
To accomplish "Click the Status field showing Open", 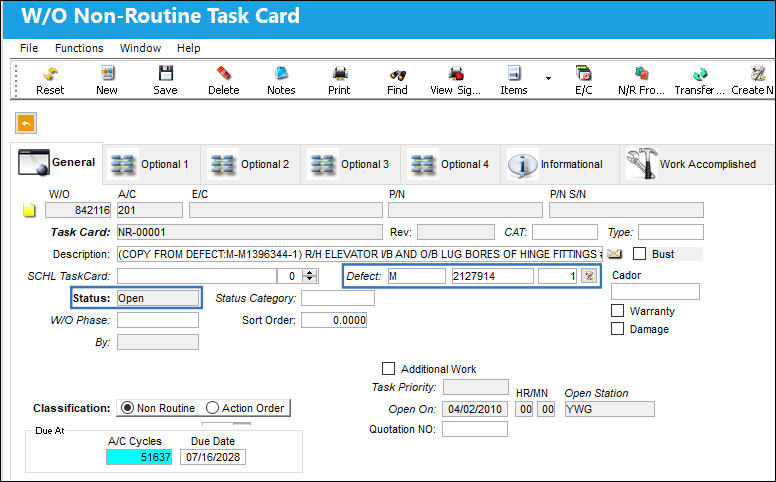I will pyautogui.click(x=158, y=298).
